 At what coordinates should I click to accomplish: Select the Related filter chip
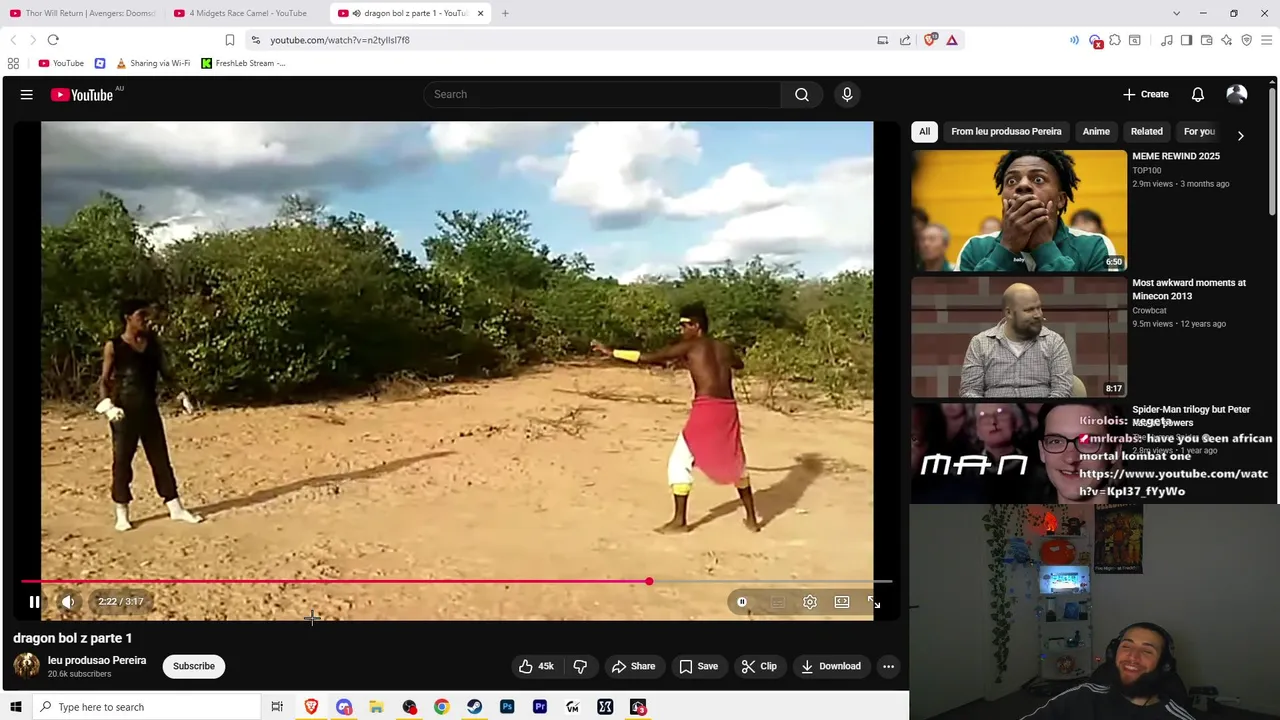tap(1146, 131)
